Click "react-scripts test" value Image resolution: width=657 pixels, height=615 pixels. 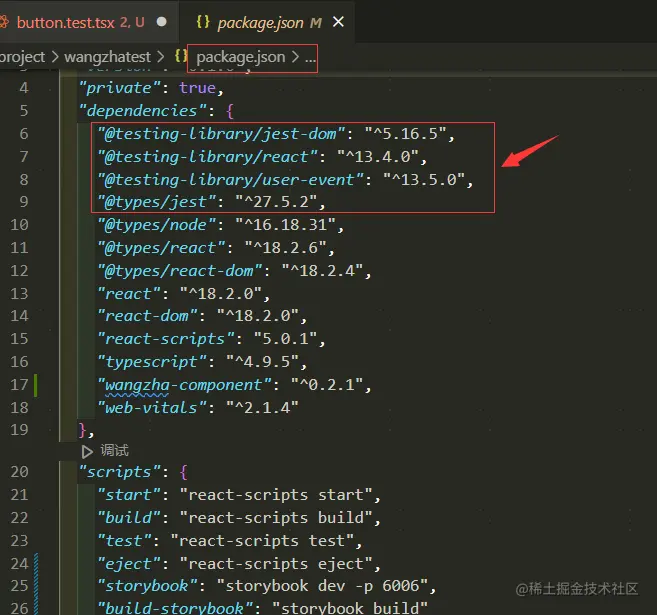[x=262, y=541]
